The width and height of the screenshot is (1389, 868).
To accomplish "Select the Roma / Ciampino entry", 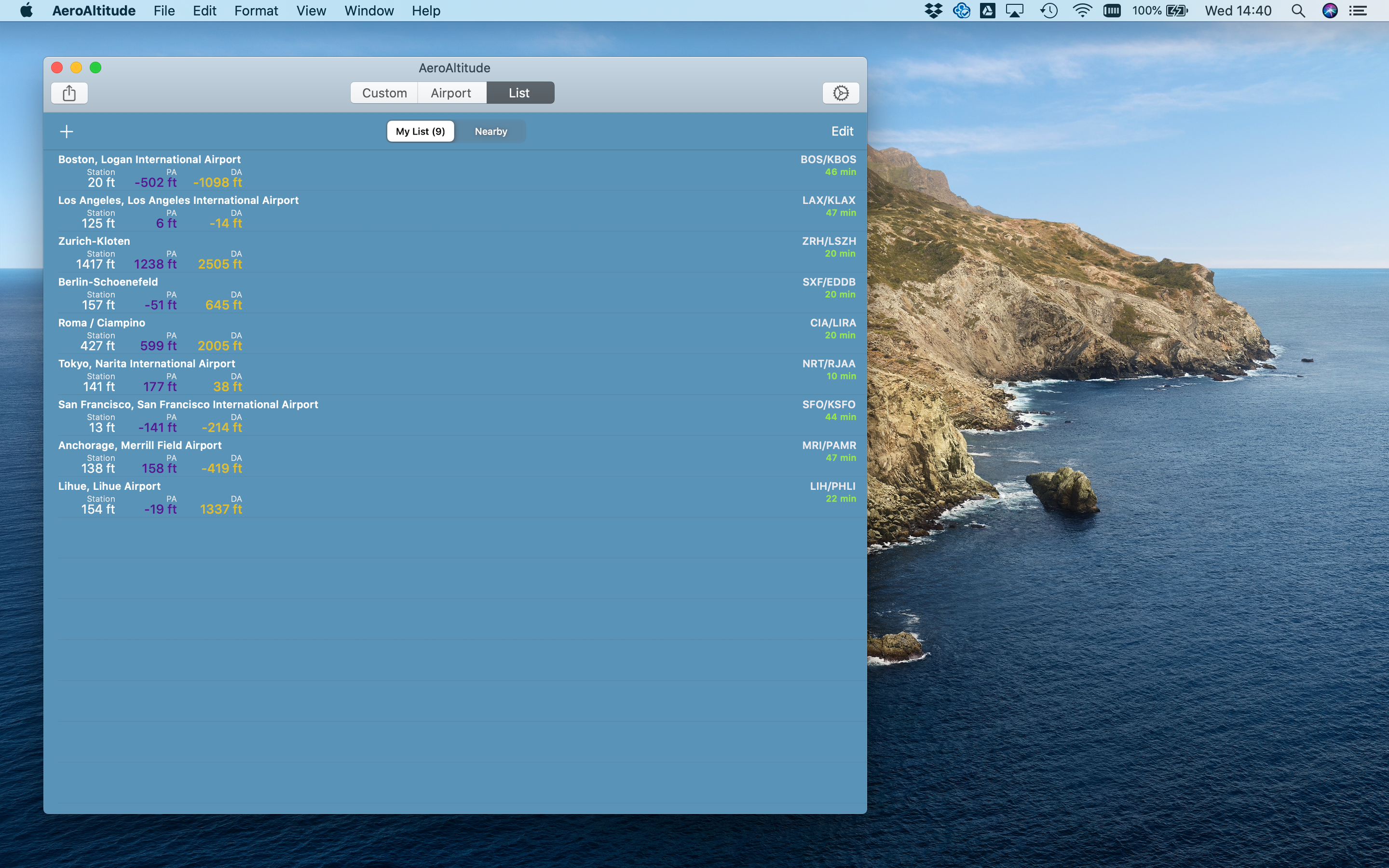I will click(455, 334).
